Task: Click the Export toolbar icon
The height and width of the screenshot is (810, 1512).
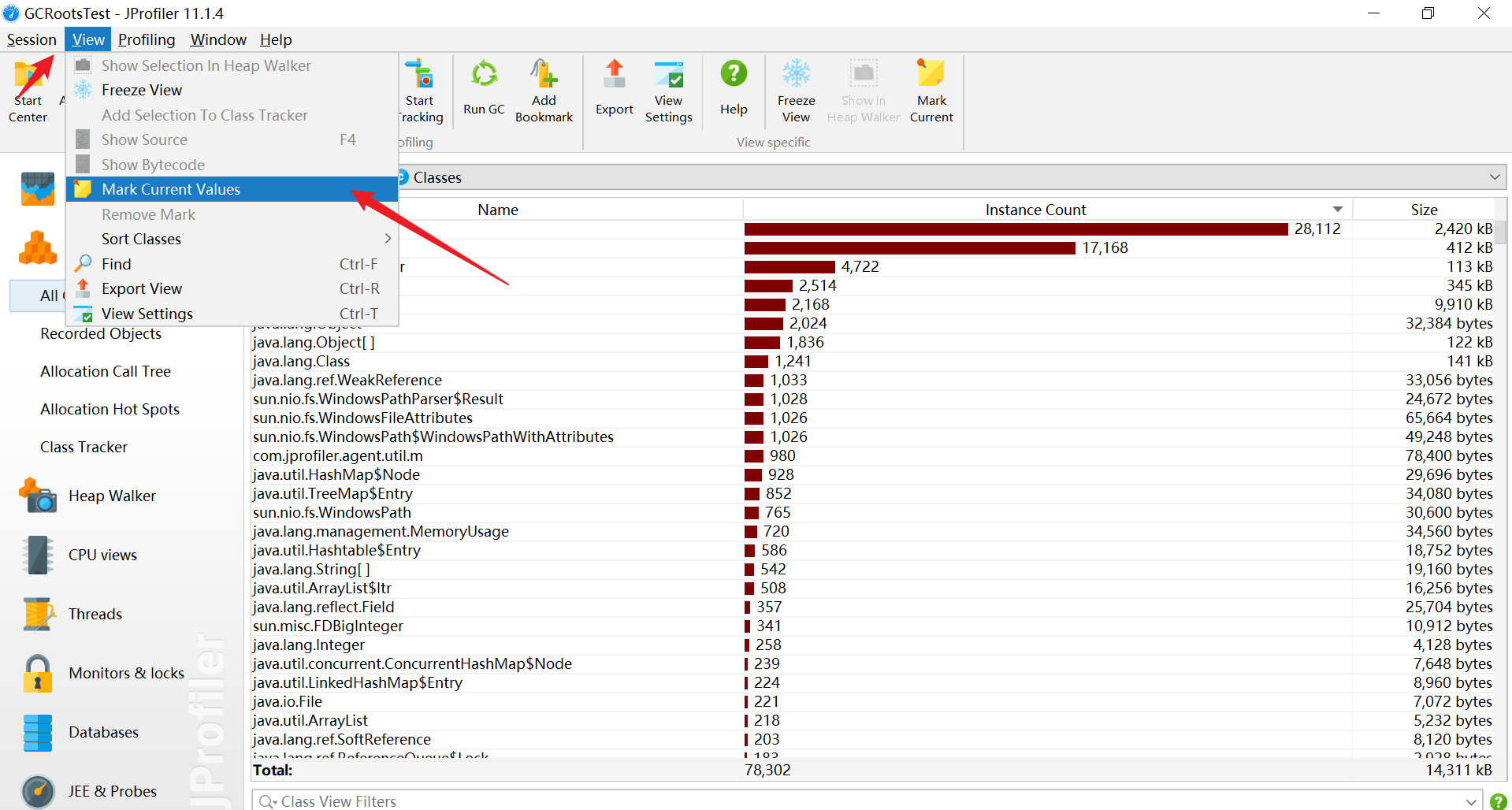Action: pos(614,76)
